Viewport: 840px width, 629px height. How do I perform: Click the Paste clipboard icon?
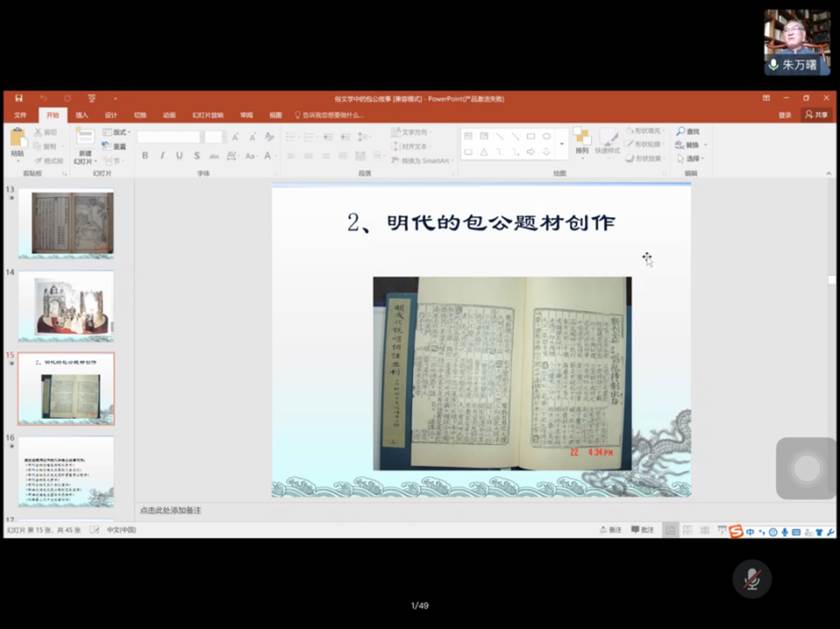click(x=18, y=139)
